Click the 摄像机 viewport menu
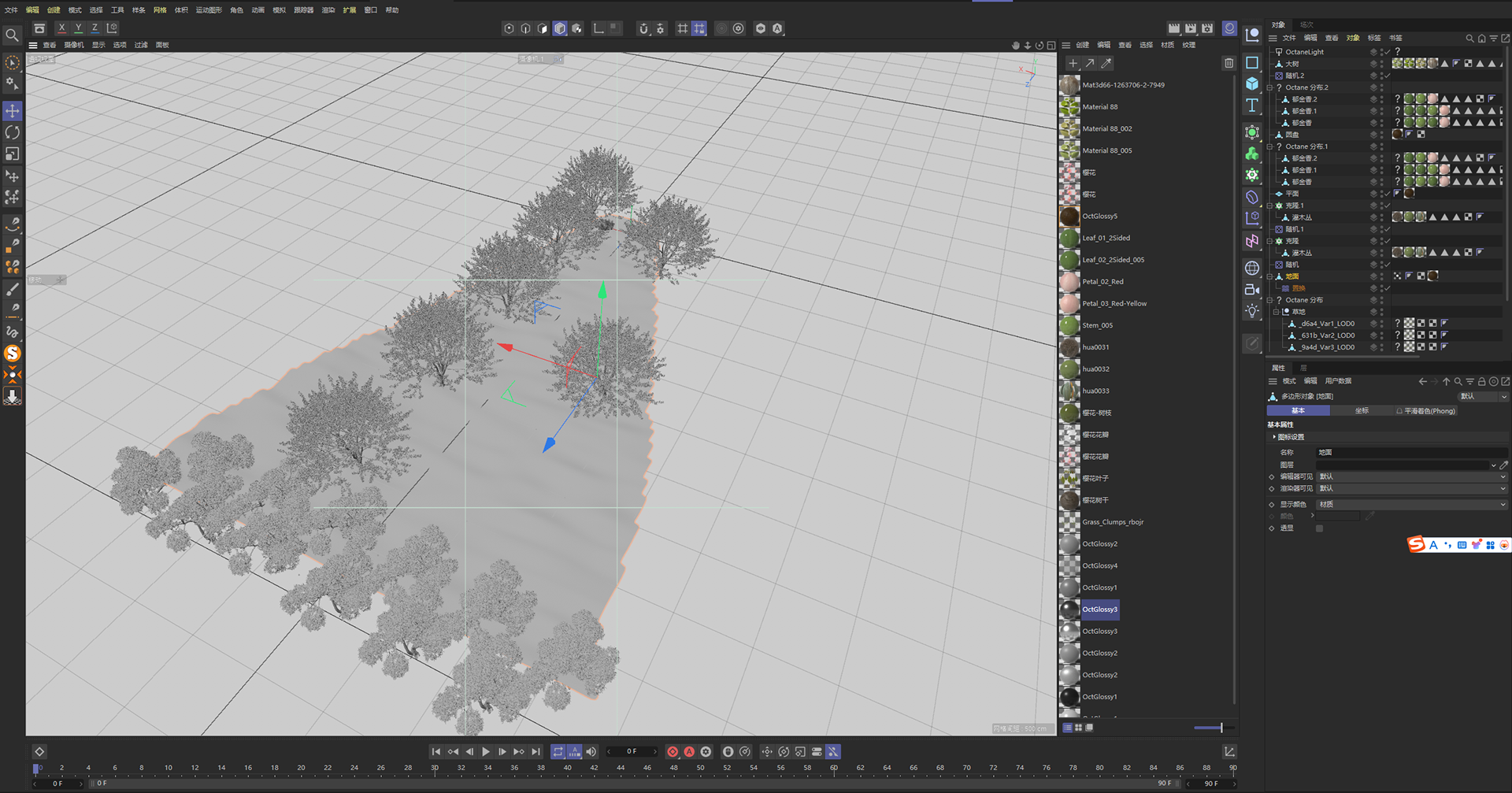The width and height of the screenshot is (1512, 793). click(x=74, y=45)
